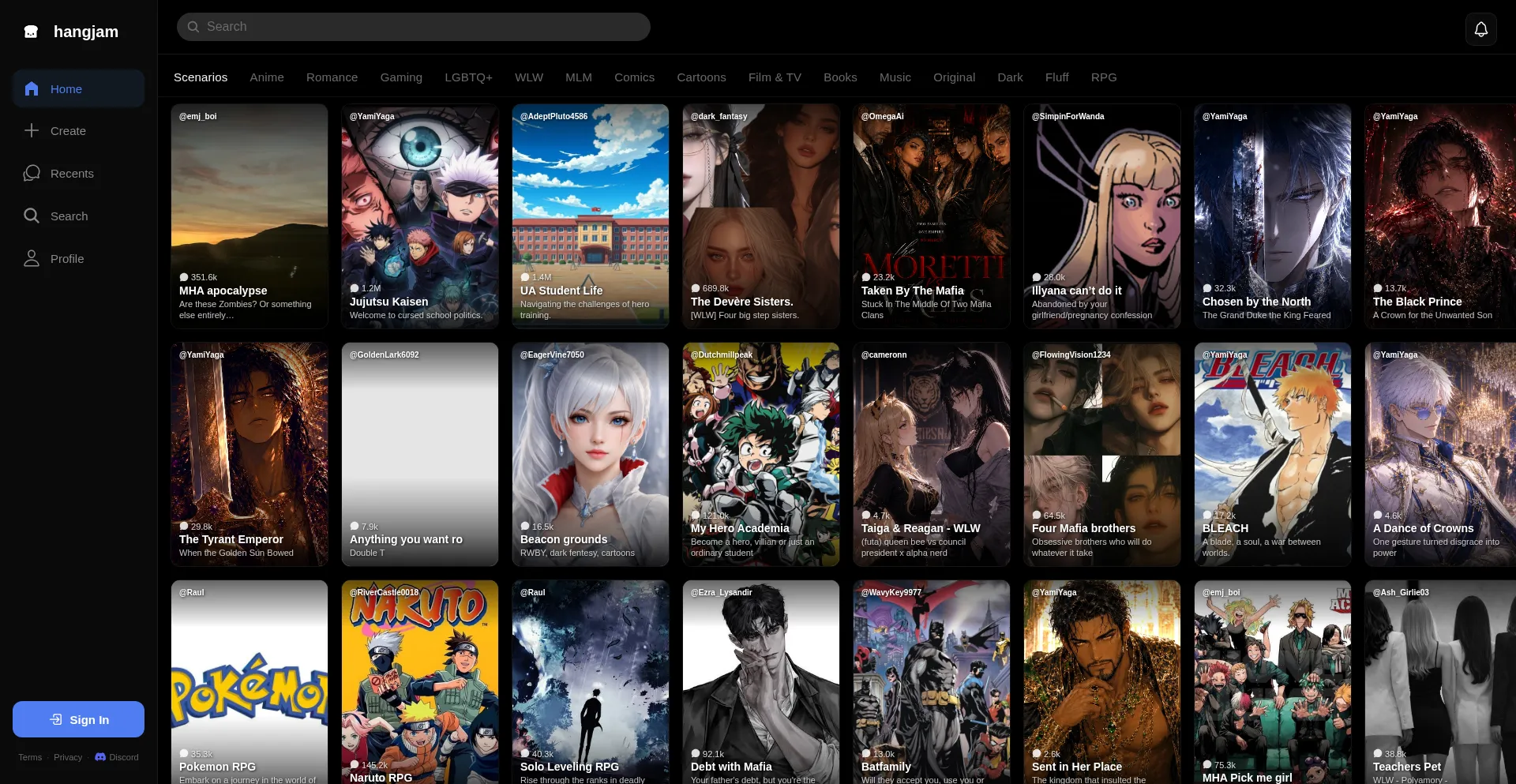
Task: Open the Discord text link
Action: [x=124, y=757]
